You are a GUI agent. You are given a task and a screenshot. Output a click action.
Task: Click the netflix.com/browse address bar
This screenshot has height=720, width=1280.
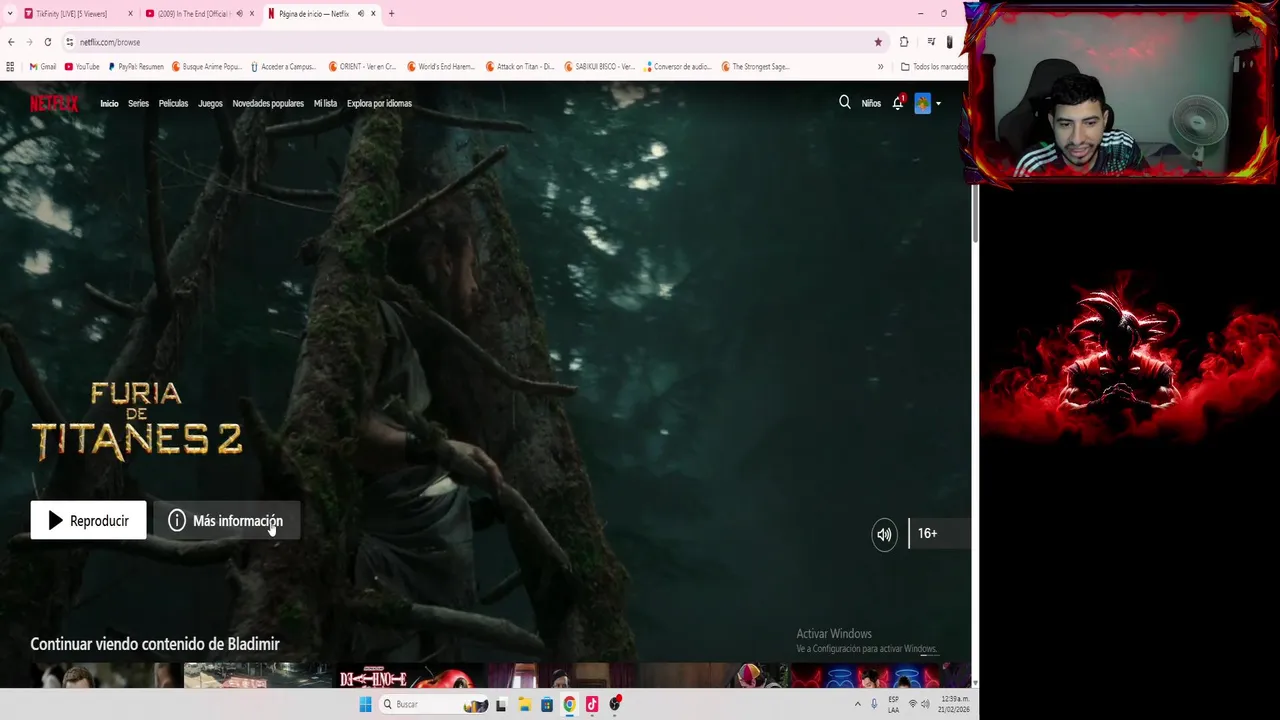(x=475, y=42)
